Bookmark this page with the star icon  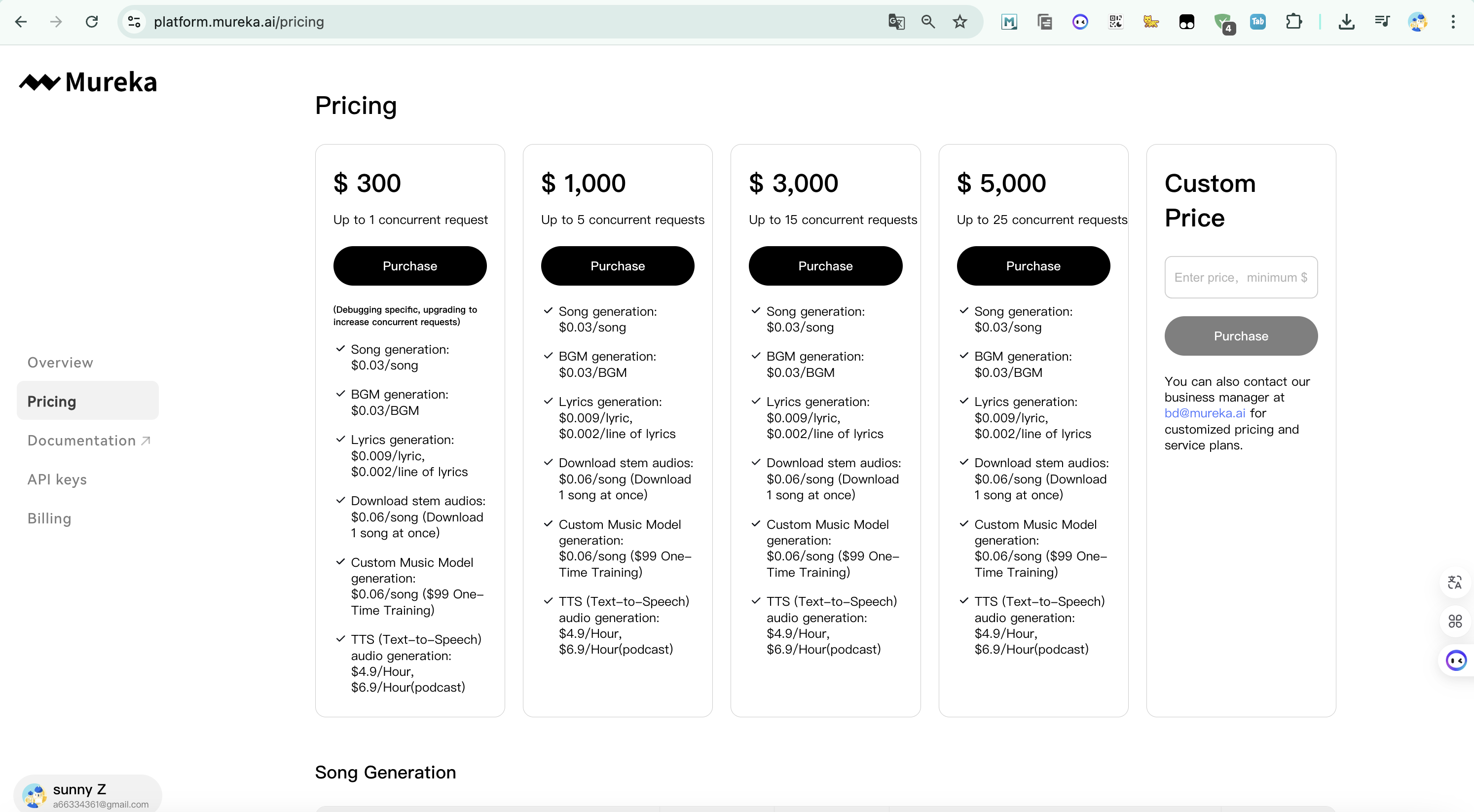pyautogui.click(x=959, y=22)
